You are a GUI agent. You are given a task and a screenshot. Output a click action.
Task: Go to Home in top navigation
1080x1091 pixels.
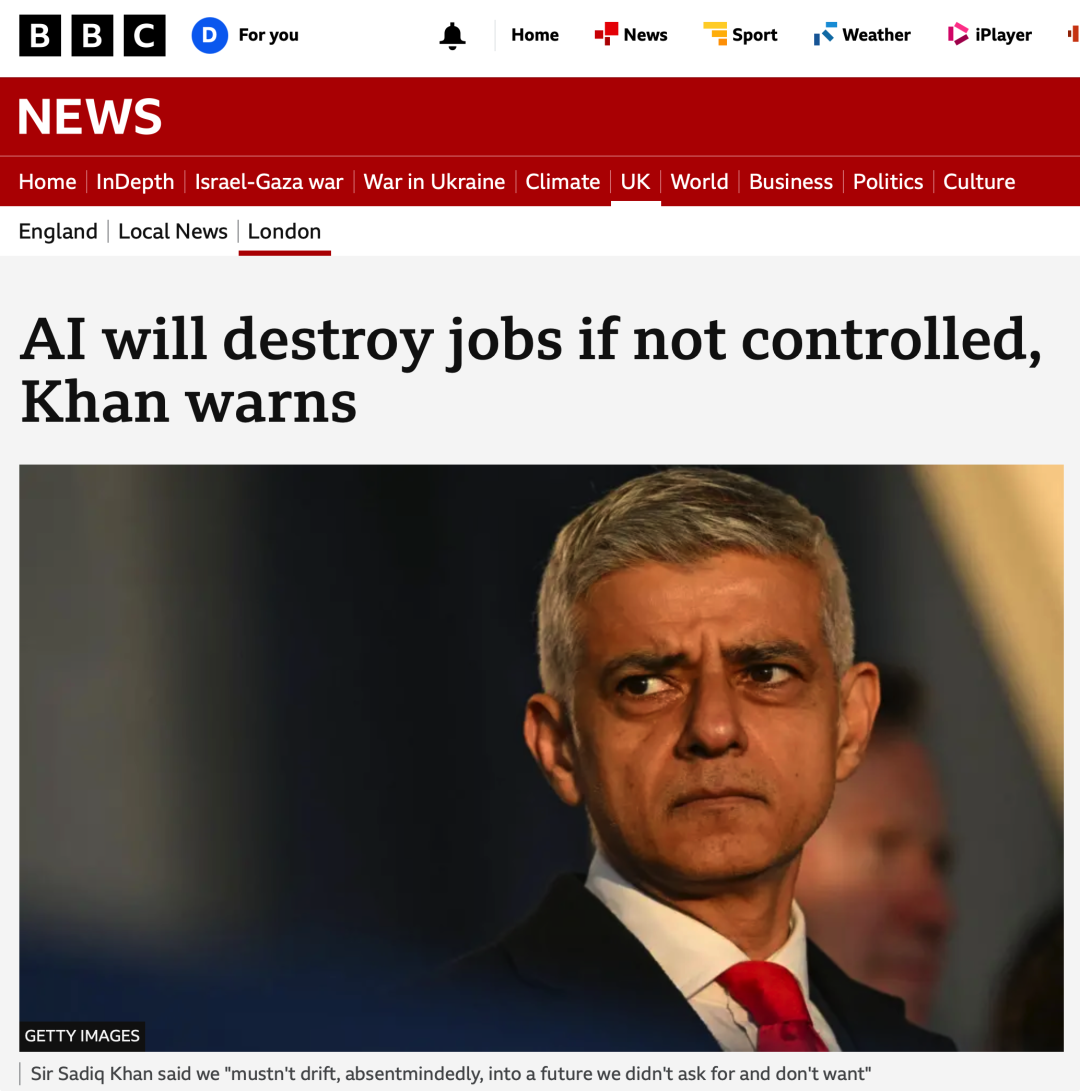(534, 35)
